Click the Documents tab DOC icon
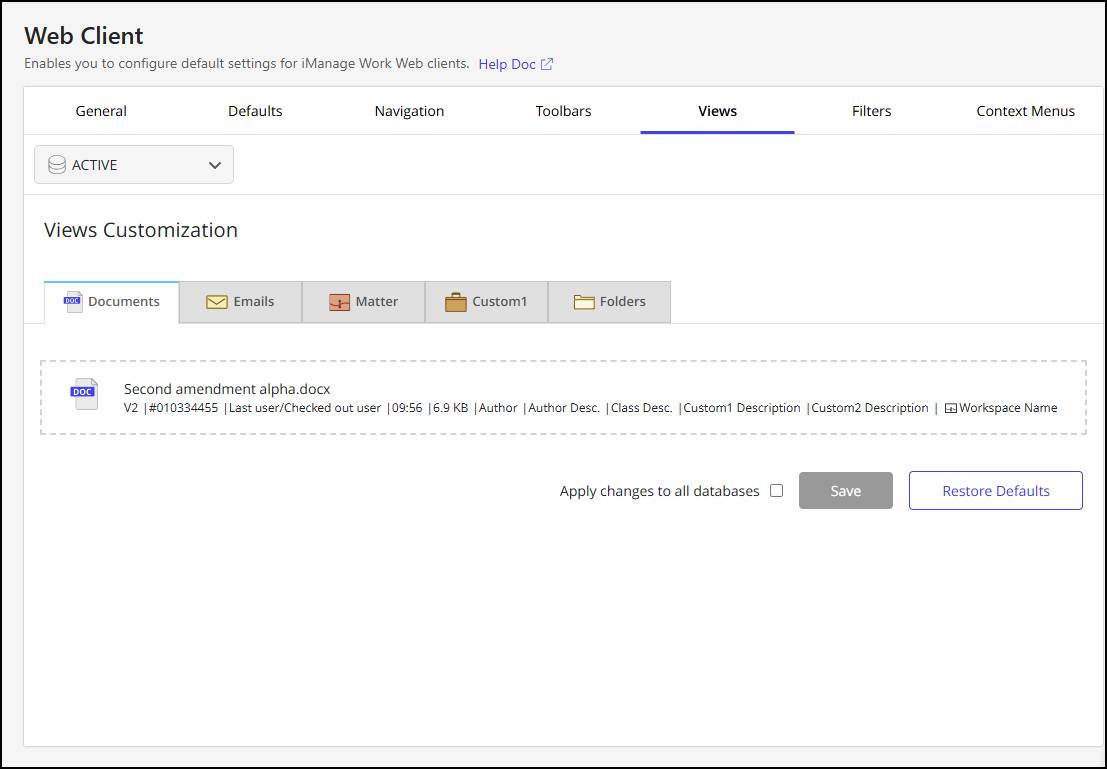This screenshot has height=769, width=1107. point(73,302)
